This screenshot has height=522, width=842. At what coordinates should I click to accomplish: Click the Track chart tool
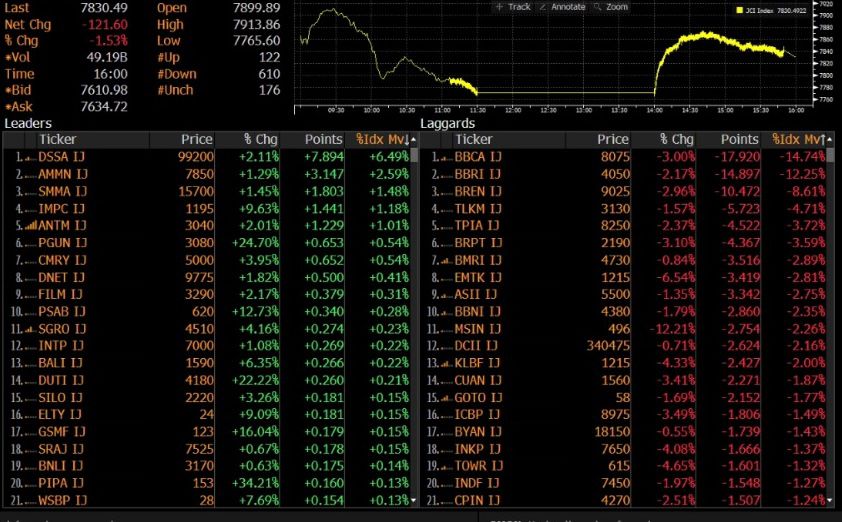point(513,7)
